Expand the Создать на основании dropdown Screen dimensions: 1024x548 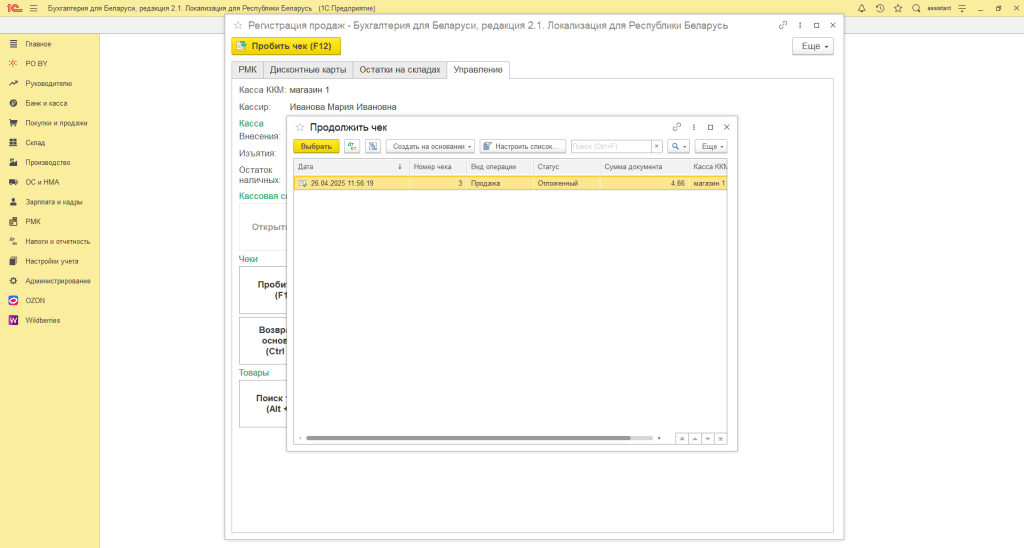point(430,146)
